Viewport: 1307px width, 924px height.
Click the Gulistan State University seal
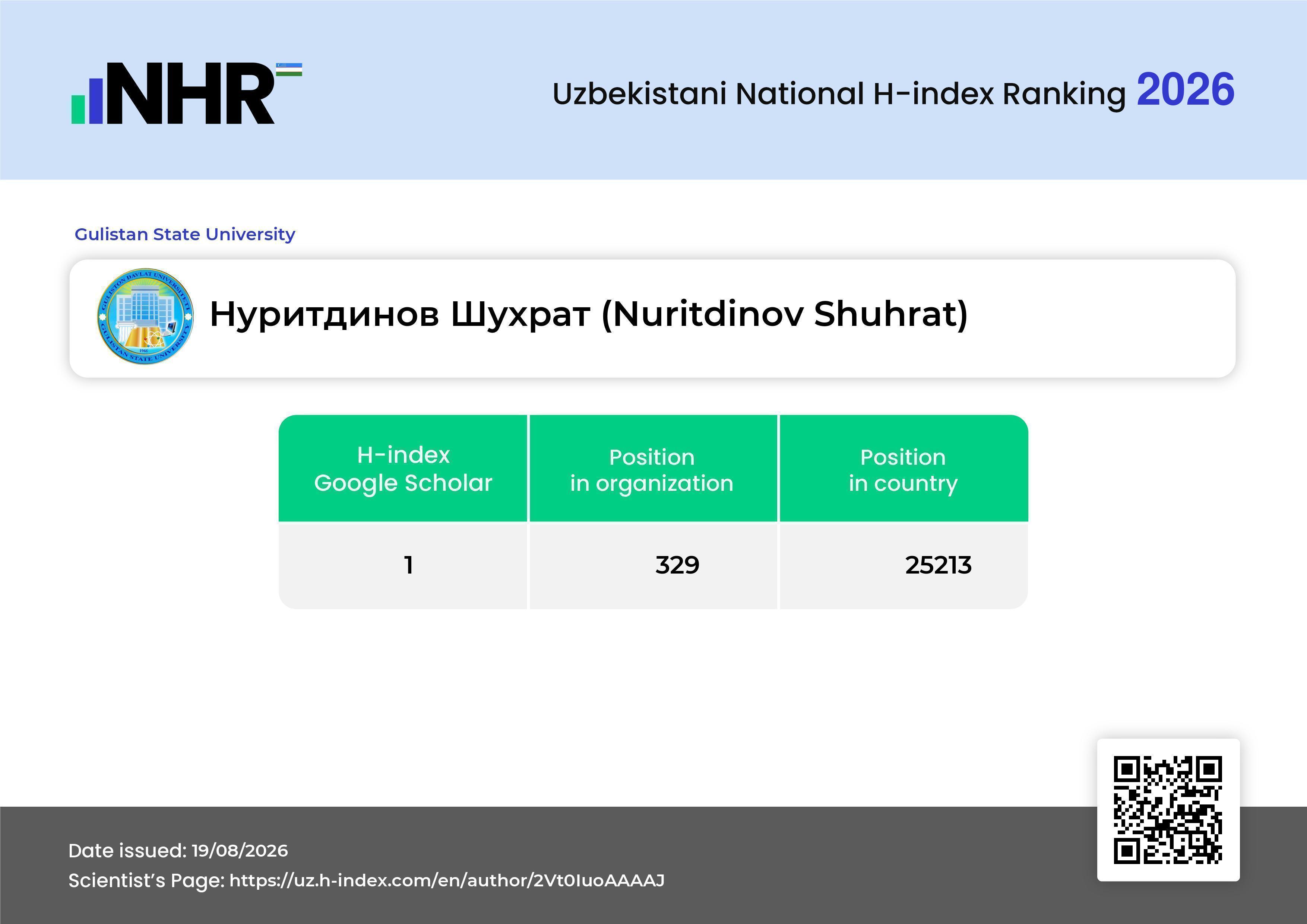pyautogui.click(x=145, y=316)
